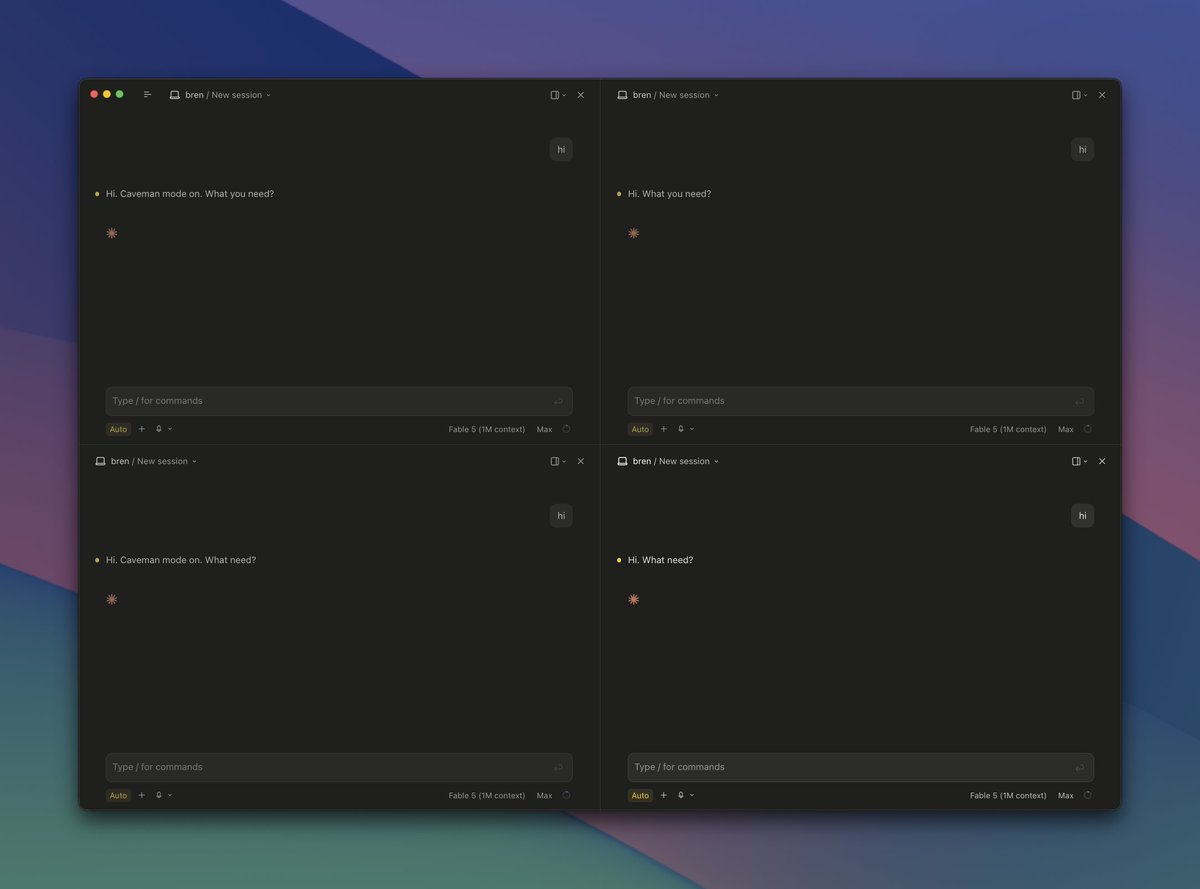Toggle the sidebar list icon beside traffic lights
This screenshot has width=1200, height=889.
[147, 95]
